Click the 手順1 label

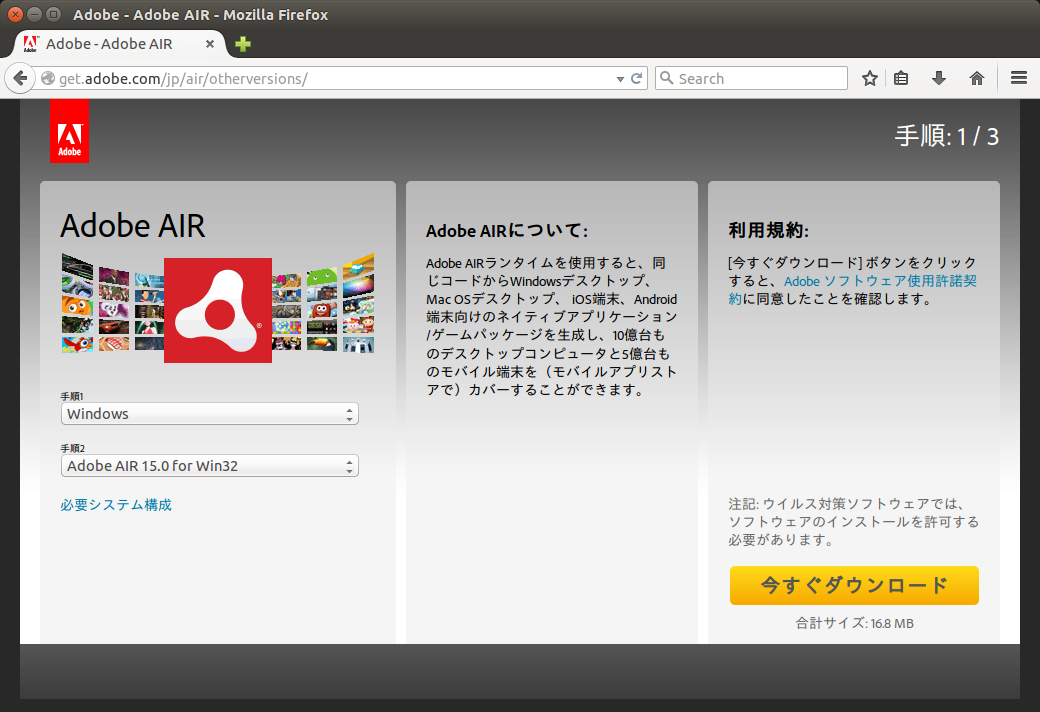click(72, 396)
